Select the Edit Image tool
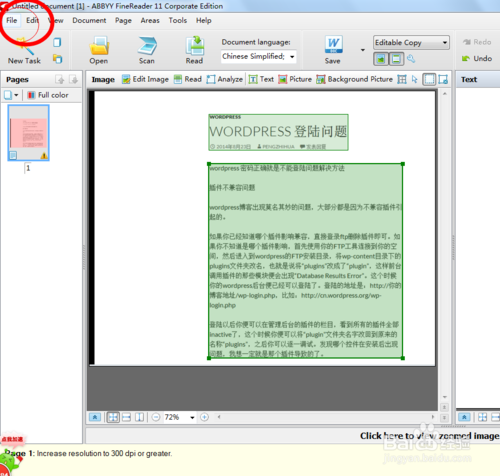The width and height of the screenshot is (500, 476). coord(145,79)
